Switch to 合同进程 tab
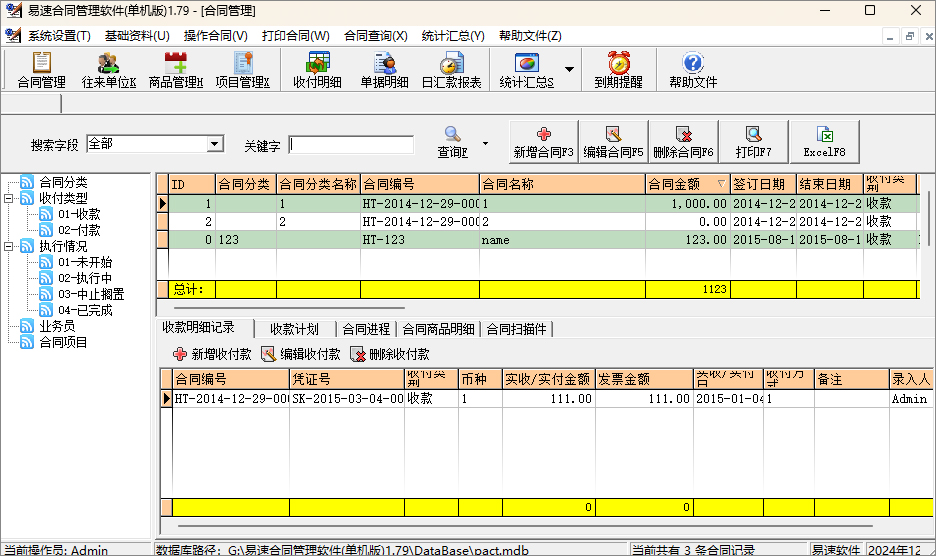 pyautogui.click(x=366, y=329)
